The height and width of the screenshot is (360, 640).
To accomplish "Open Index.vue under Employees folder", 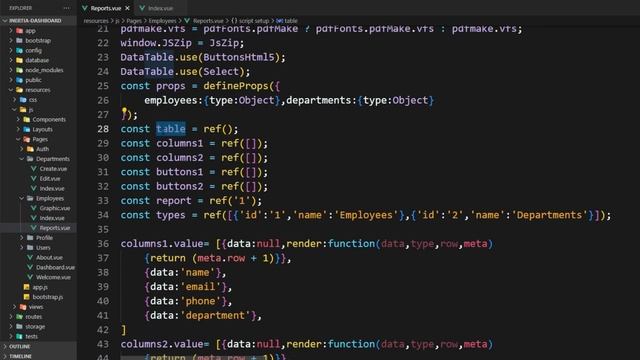I will (x=38, y=218).
